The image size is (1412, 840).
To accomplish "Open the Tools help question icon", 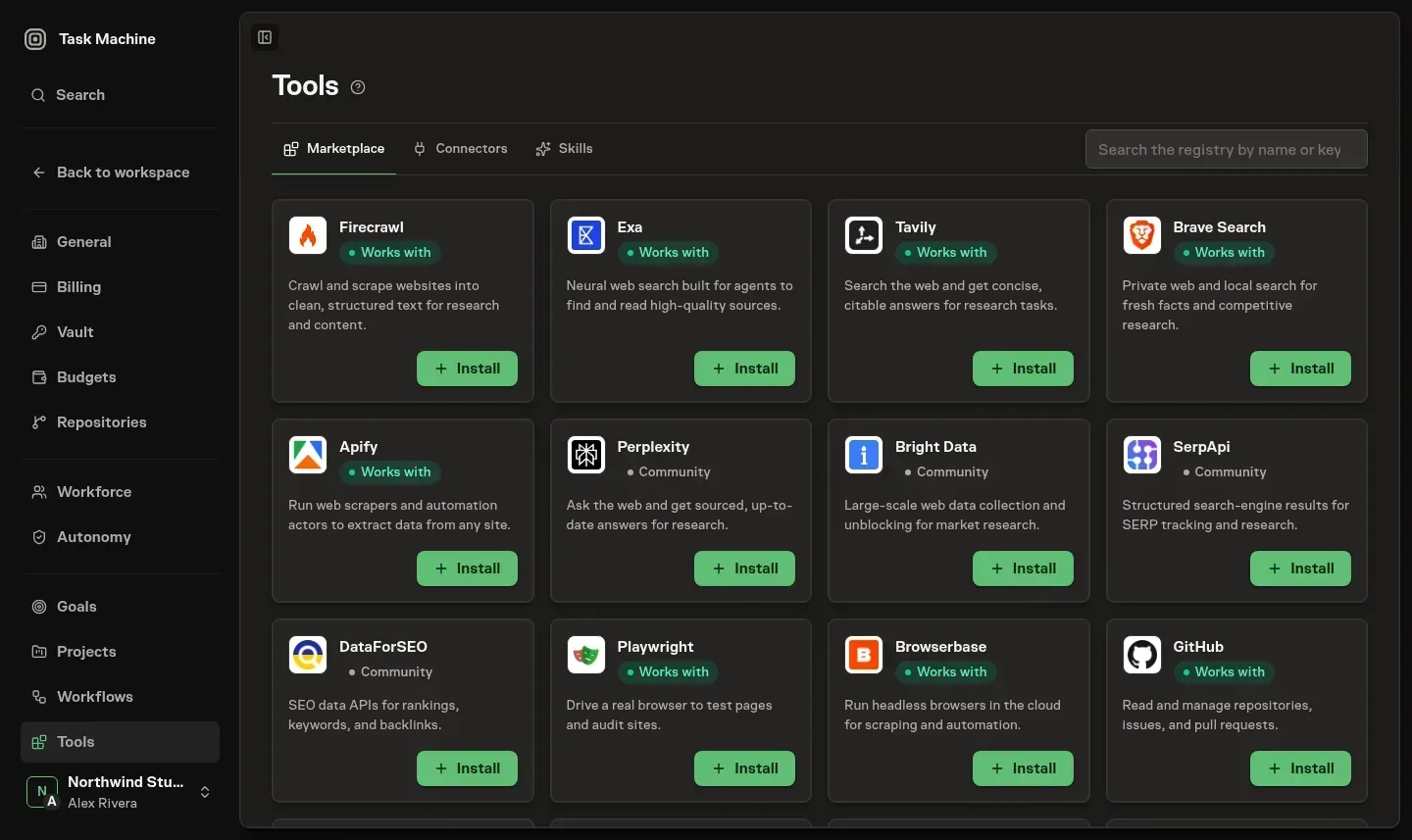I will (358, 87).
